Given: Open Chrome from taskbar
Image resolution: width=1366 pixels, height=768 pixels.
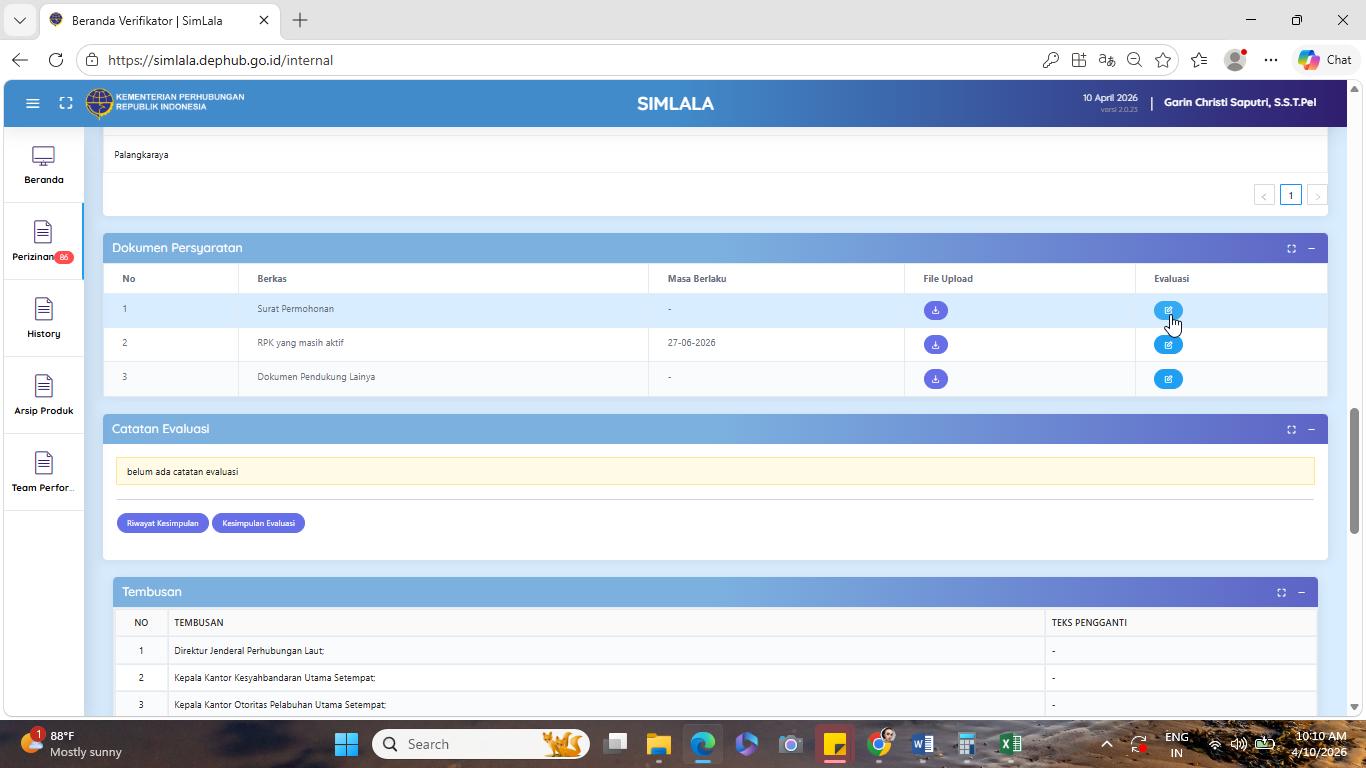Looking at the screenshot, I should (879, 744).
